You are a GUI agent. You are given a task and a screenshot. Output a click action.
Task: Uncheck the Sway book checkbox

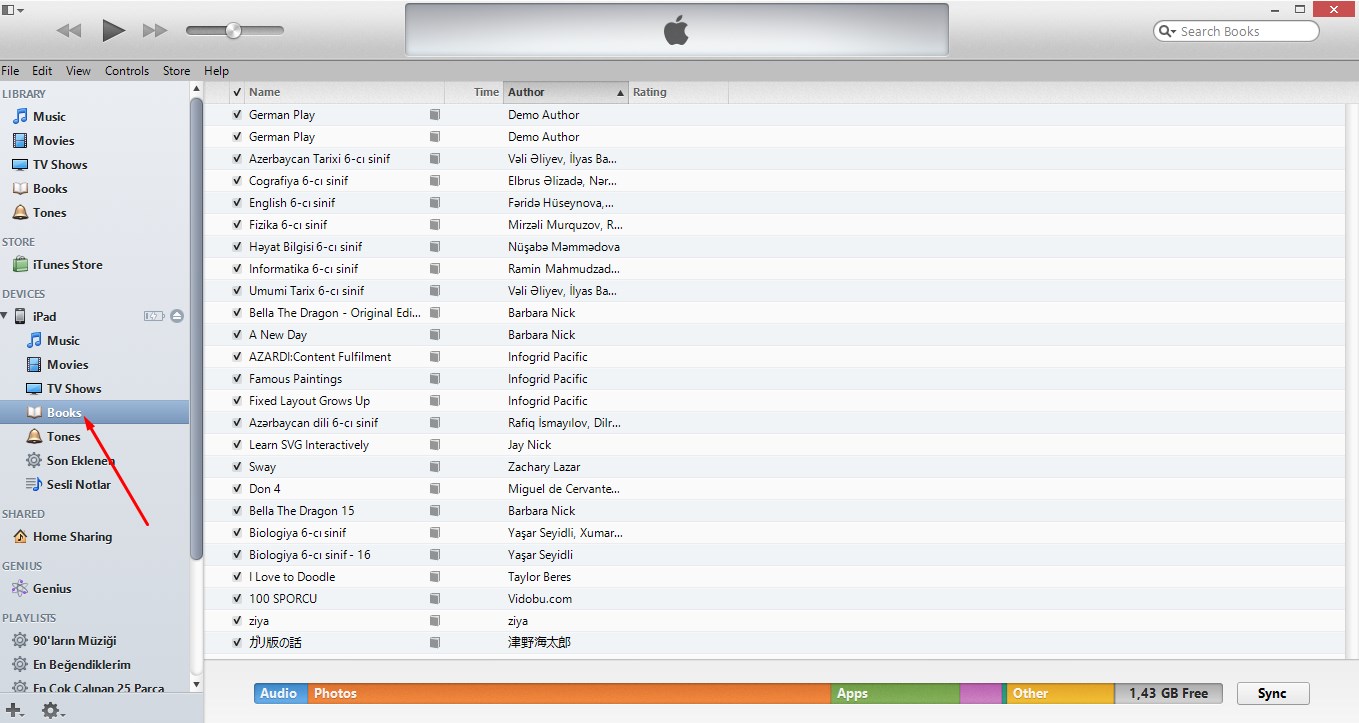pyautogui.click(x=237, y=467)
